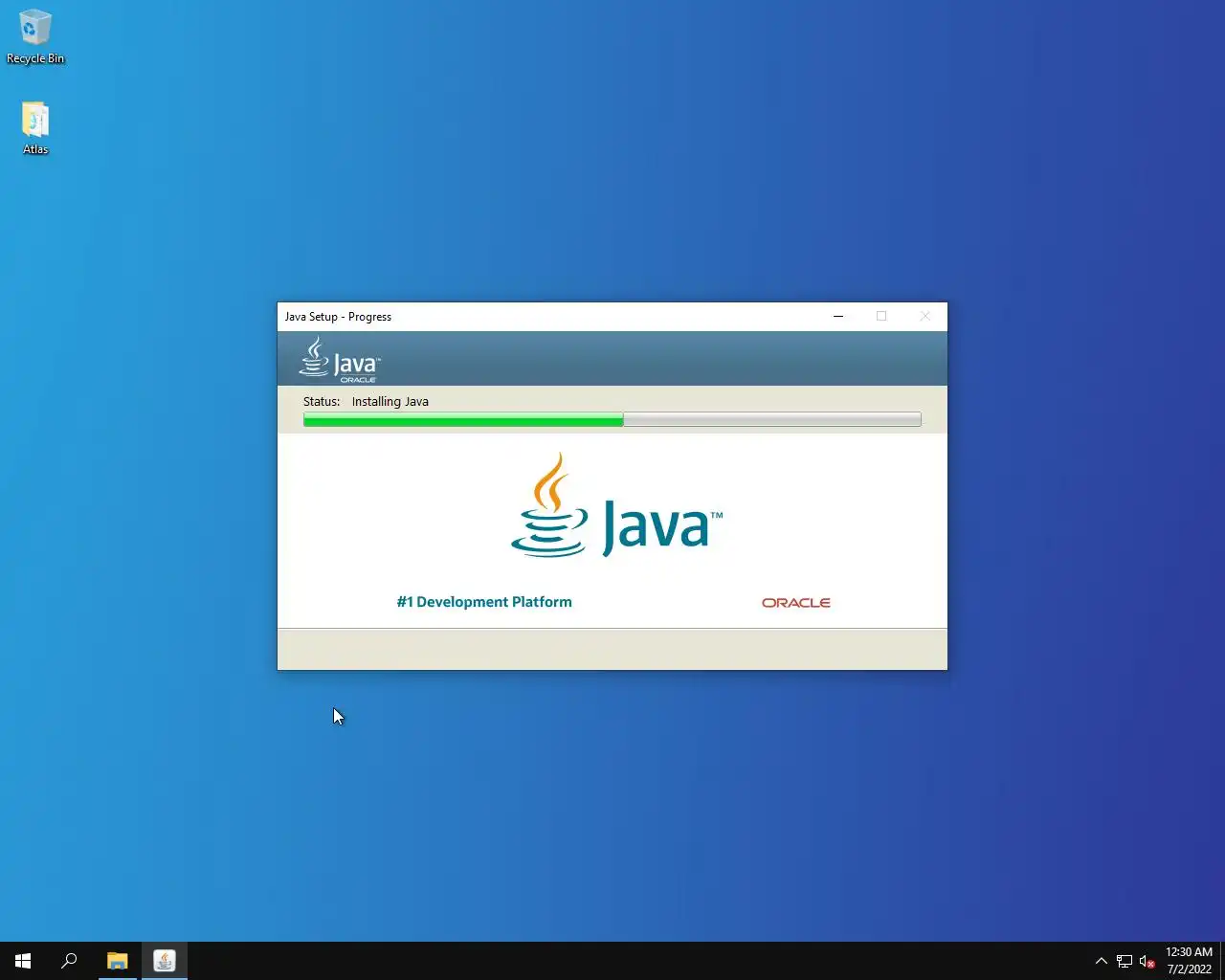Open the Recycle Bin desktop icon

point(34,38)
